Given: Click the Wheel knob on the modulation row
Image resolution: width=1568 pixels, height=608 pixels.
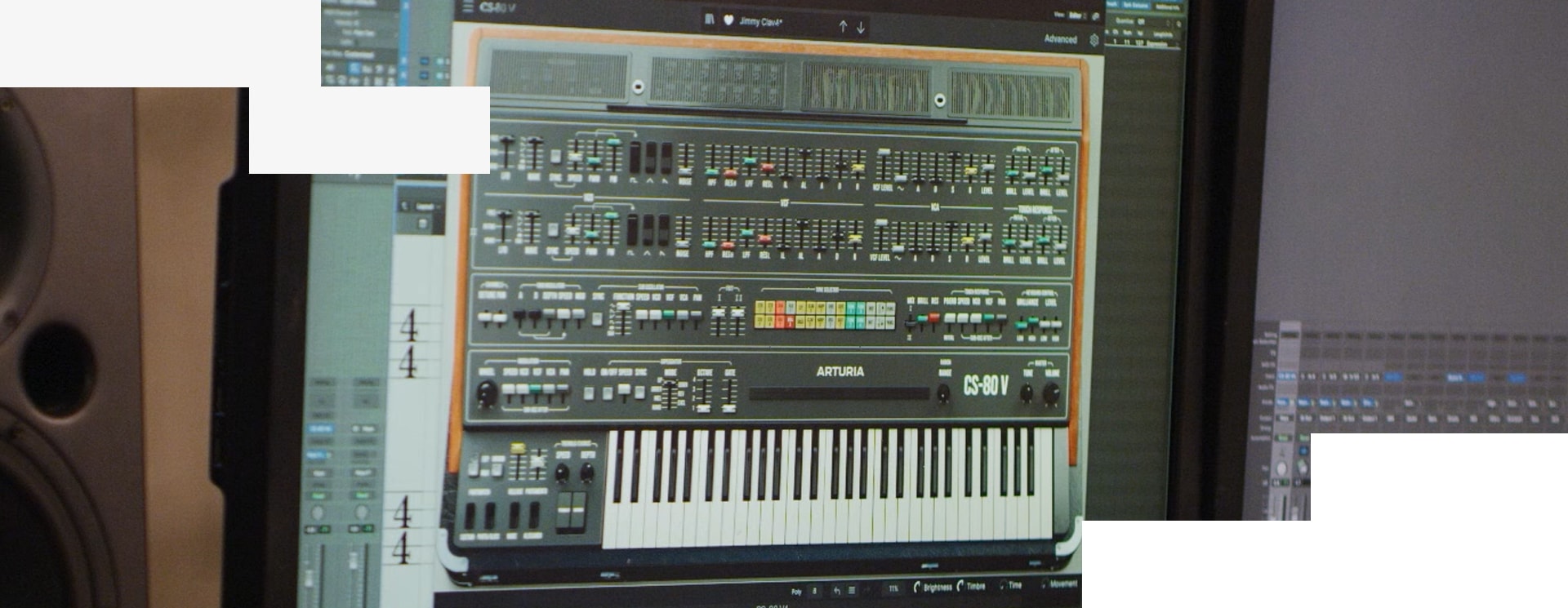Looking at the screenshot, I should tap(486, 393).
